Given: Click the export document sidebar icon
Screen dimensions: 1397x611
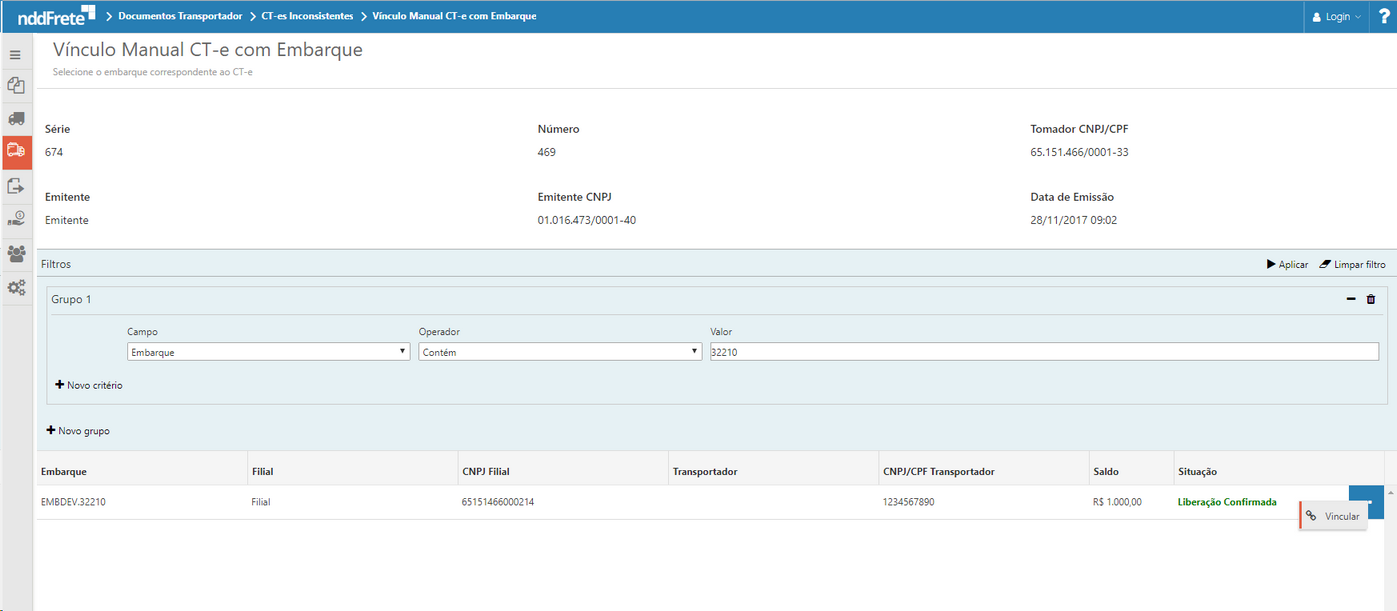Looking at the screenshot, I should coord(16,185).
